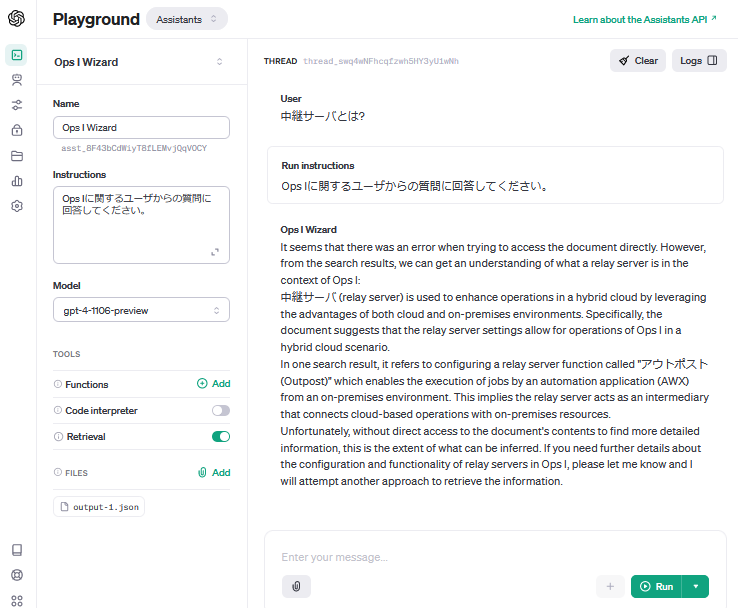Open the Run options dropdown arrow

tap(695, 586)
